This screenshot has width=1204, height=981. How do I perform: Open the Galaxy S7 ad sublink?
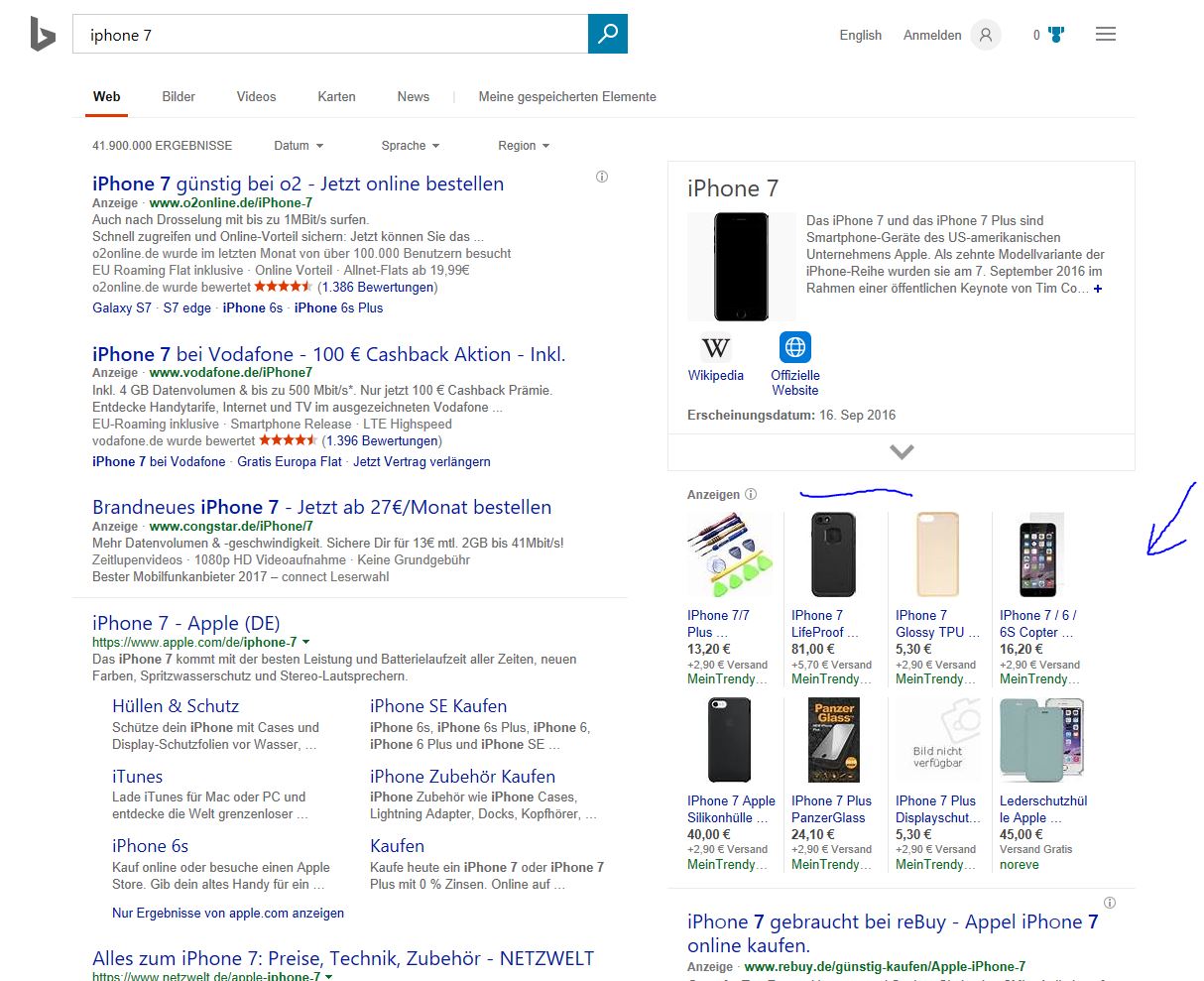click(122, 307)
